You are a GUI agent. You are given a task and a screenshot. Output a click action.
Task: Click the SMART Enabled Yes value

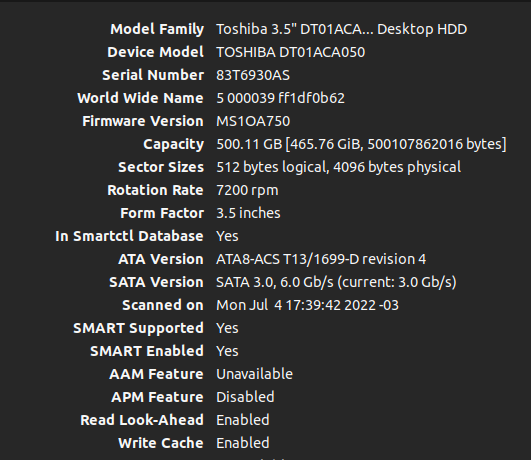pyautogui.click(x=227, y=351)
